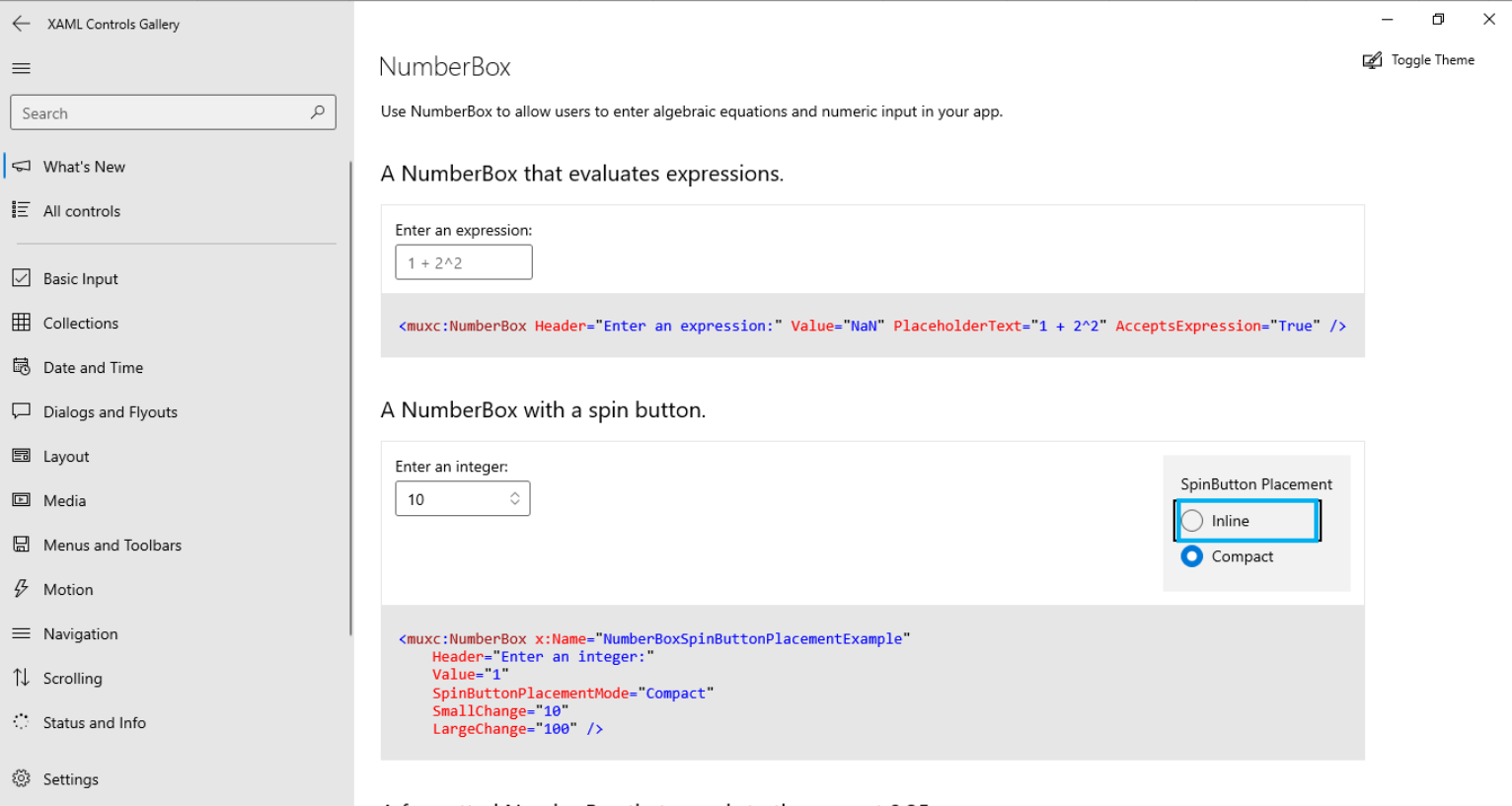Click the Toggle Theme icon
Image resolution: width=1512 pixels, height=806 pixels.
click(1372, 60)
